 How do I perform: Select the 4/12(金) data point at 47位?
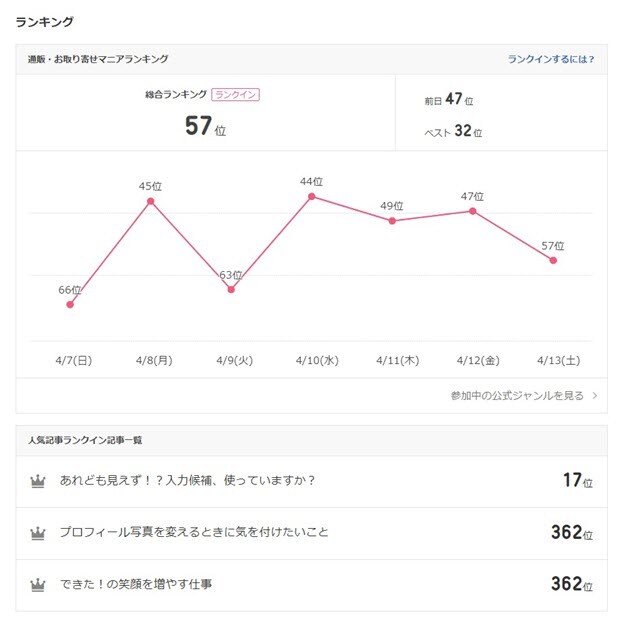point(472,211)
